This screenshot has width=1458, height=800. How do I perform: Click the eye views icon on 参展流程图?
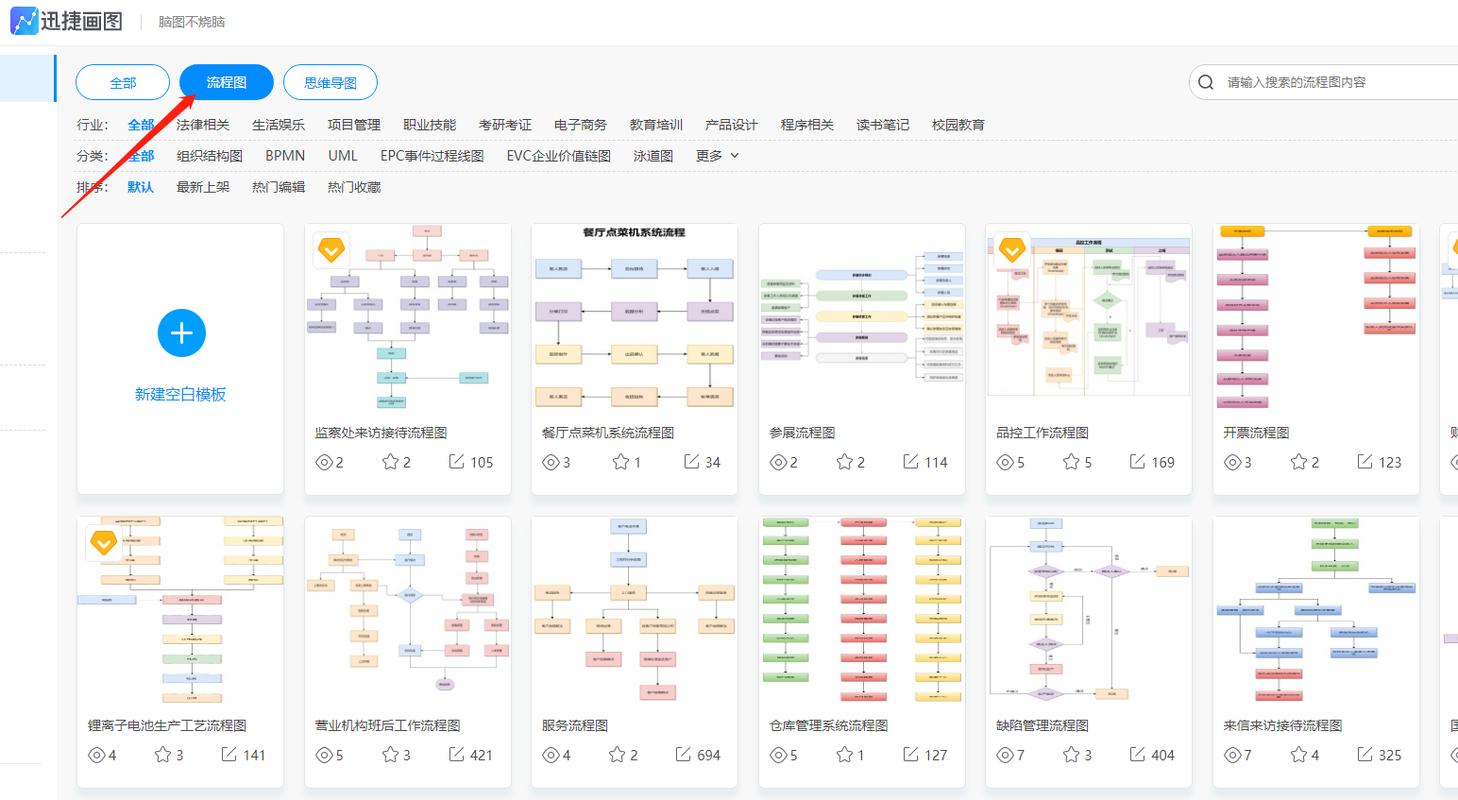tap(777, 462)
